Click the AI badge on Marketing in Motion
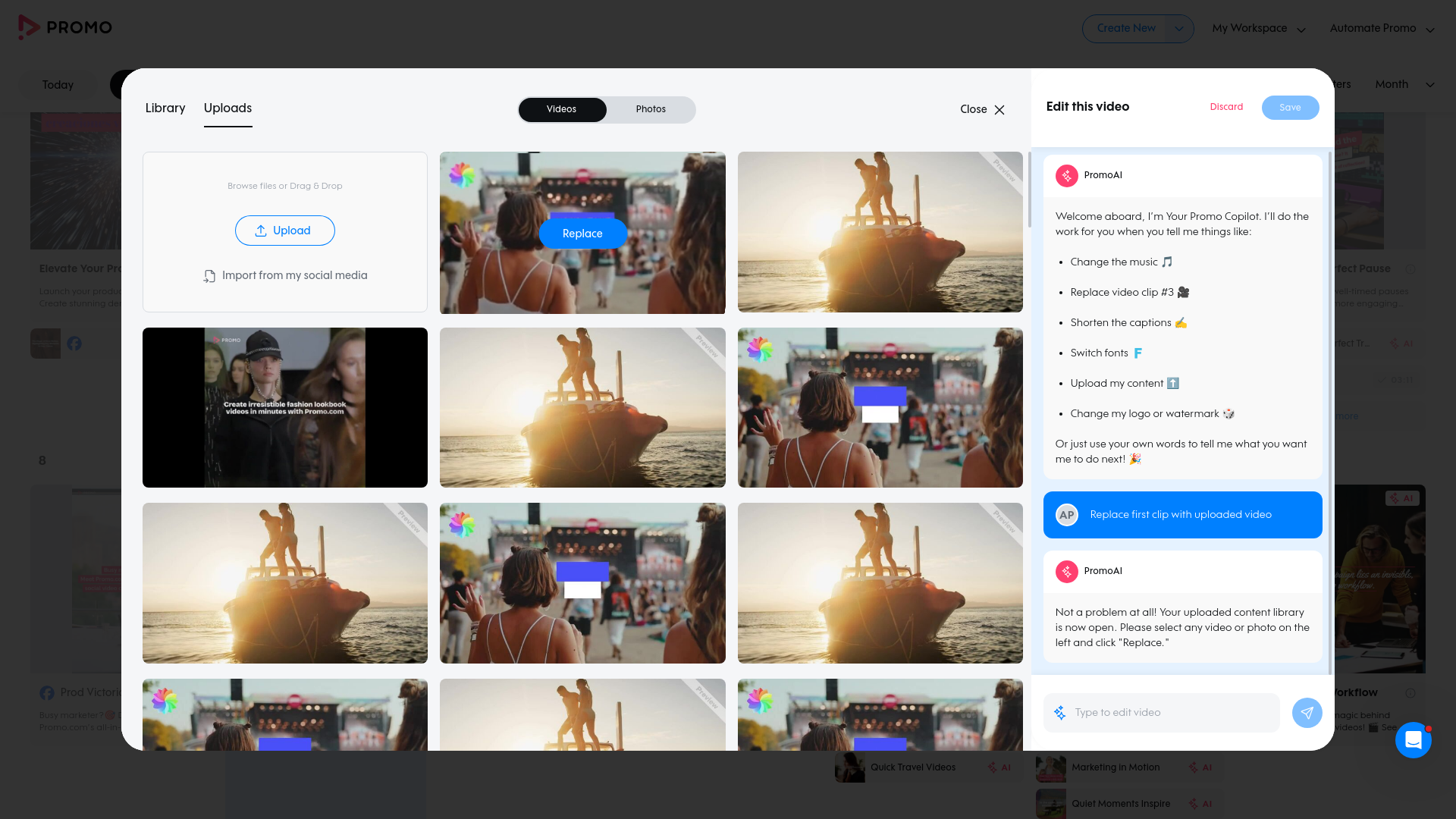The width and height of the screenshot is (1456, 819). coord(1200,767)
